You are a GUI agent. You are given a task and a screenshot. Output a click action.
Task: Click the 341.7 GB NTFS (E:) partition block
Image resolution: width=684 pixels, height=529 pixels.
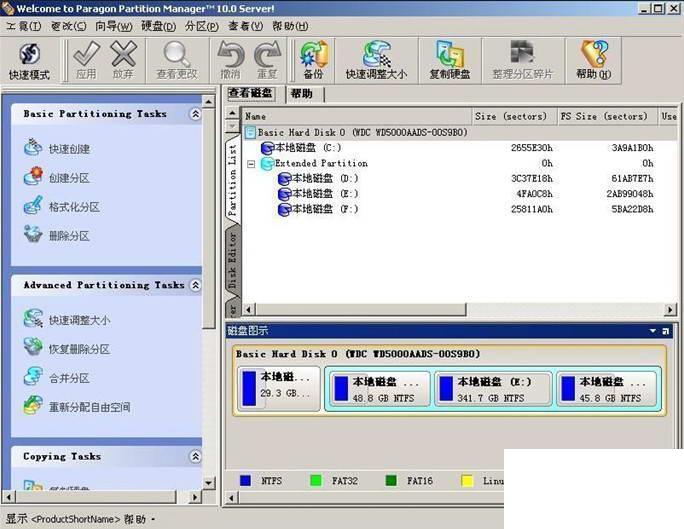click(x=493, y=389)
